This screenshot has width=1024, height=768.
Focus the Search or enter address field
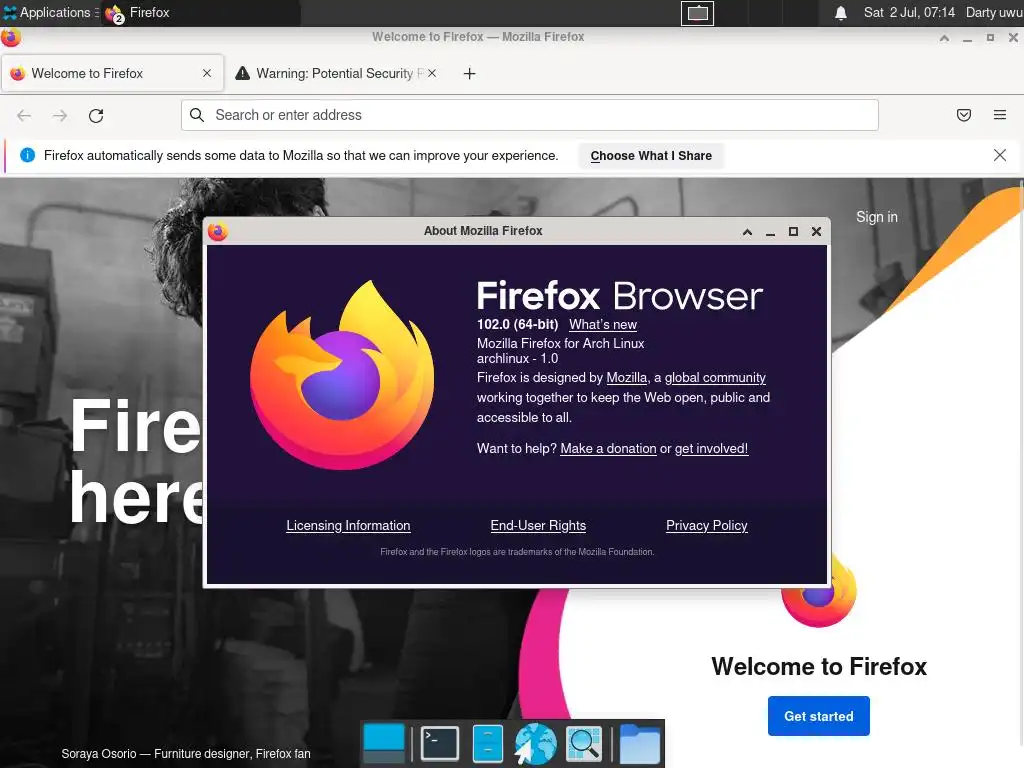click(x=530, y=115)
